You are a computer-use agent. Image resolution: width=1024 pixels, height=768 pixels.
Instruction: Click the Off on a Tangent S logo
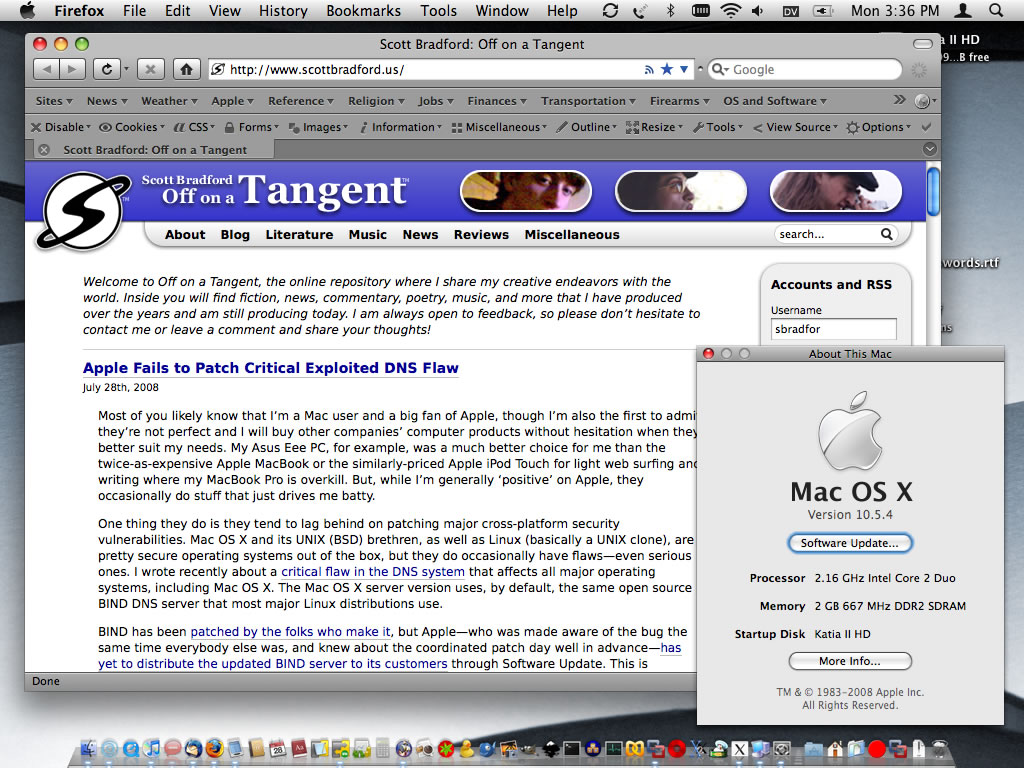[83, 209]
